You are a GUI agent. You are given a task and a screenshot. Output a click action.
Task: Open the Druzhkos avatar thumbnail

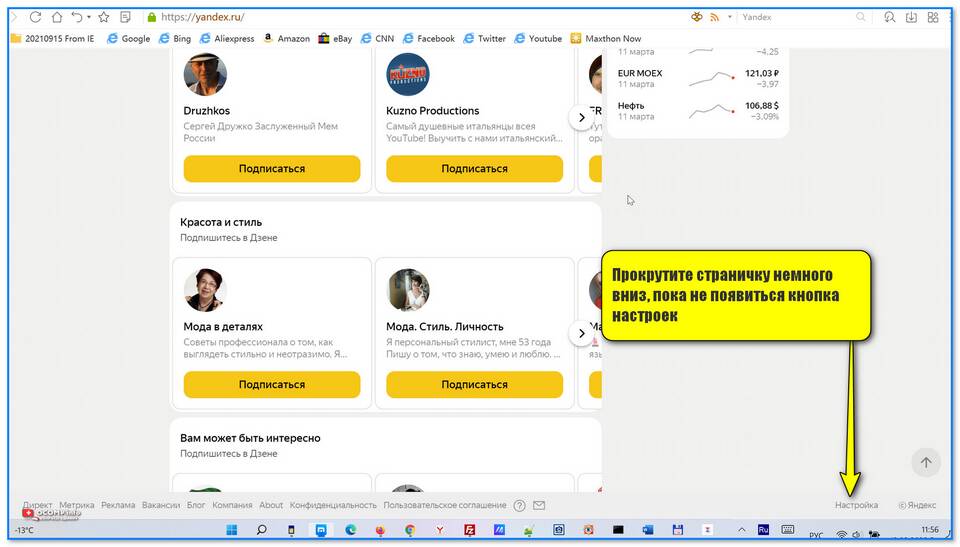(x=205, y=74)
